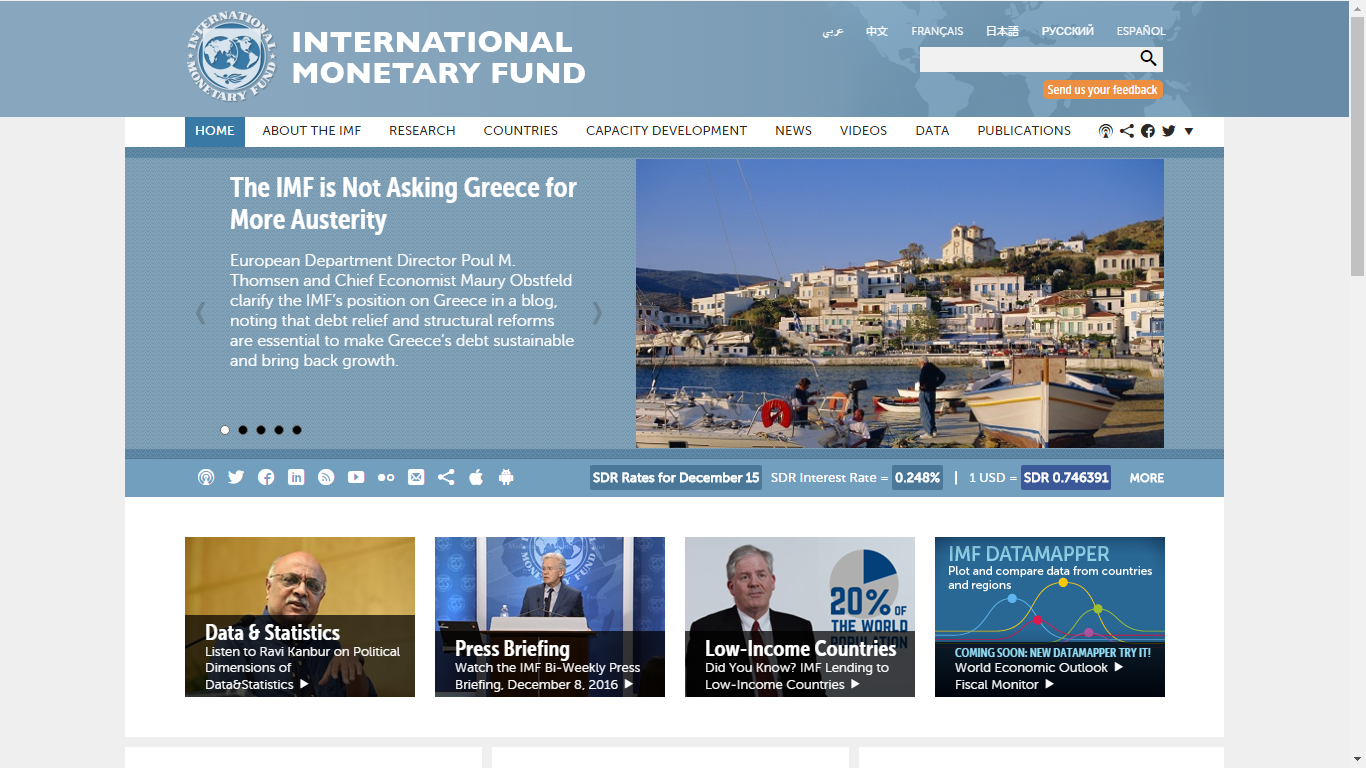
Task: Click the Send us your feedback button
Action: [x=1103, y=90]
